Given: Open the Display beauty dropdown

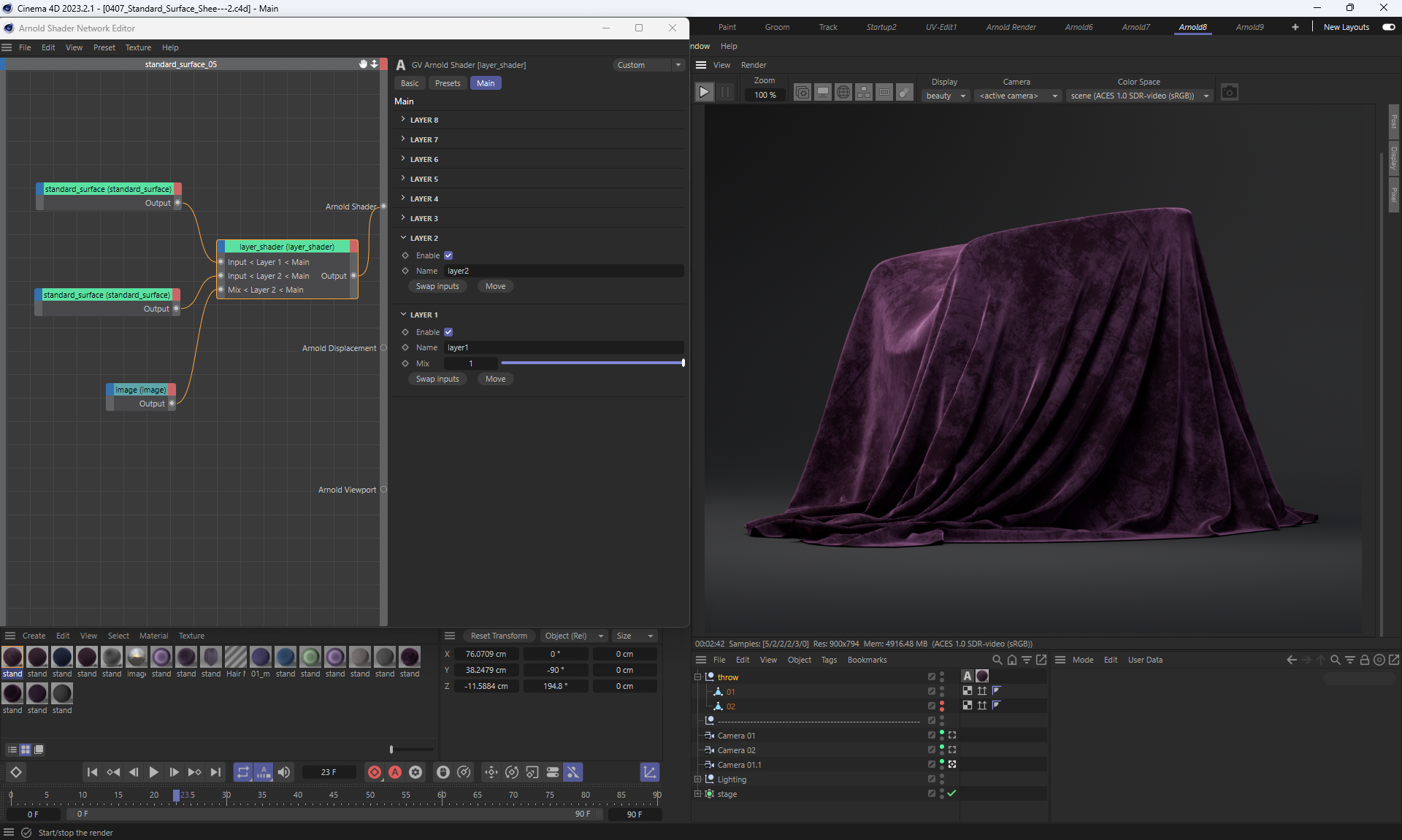Looking at the screenshot, I should click(x=945, y=96).
